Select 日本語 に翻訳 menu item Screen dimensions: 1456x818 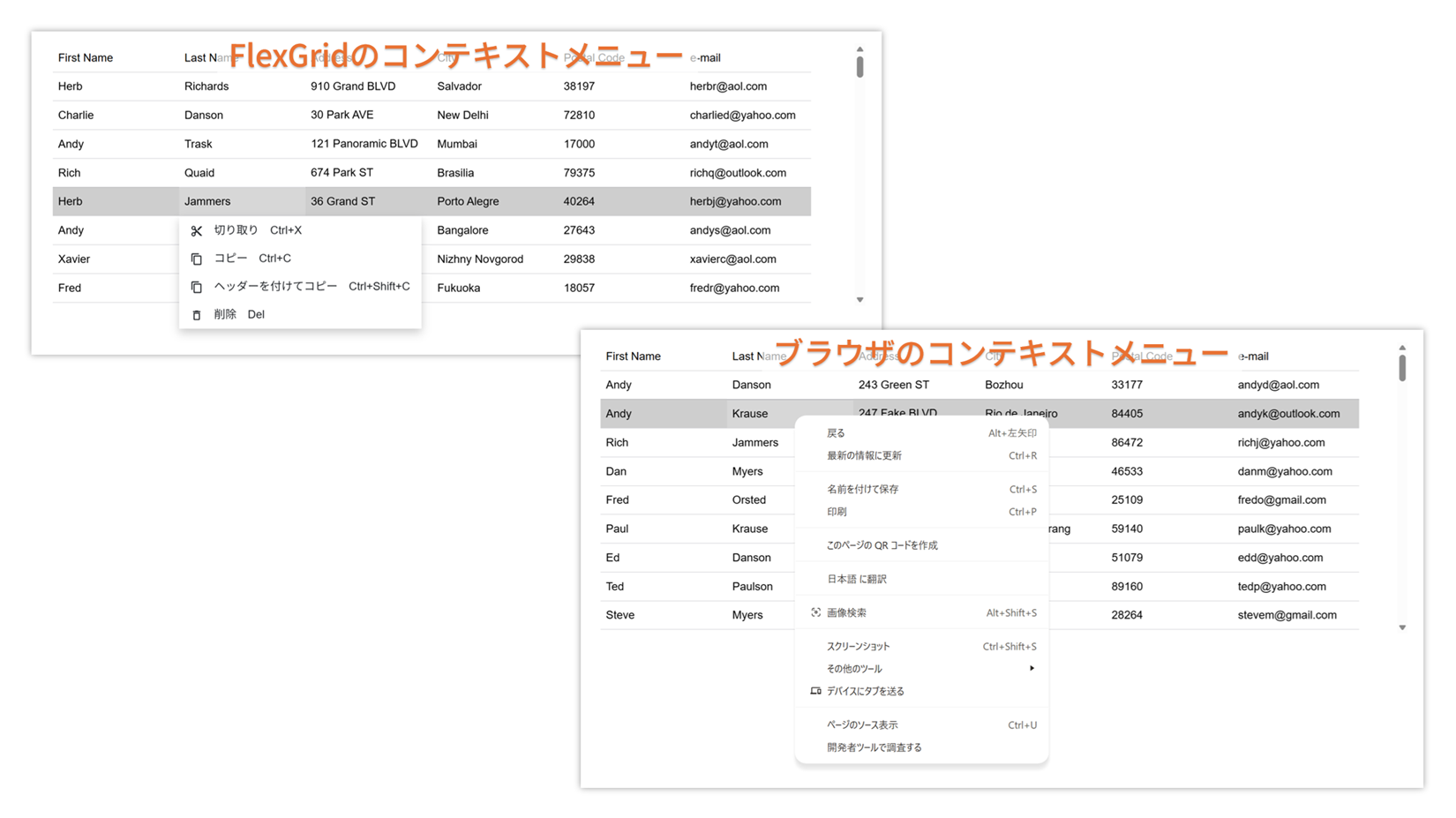pyautogui.click(x=921, y=579)
